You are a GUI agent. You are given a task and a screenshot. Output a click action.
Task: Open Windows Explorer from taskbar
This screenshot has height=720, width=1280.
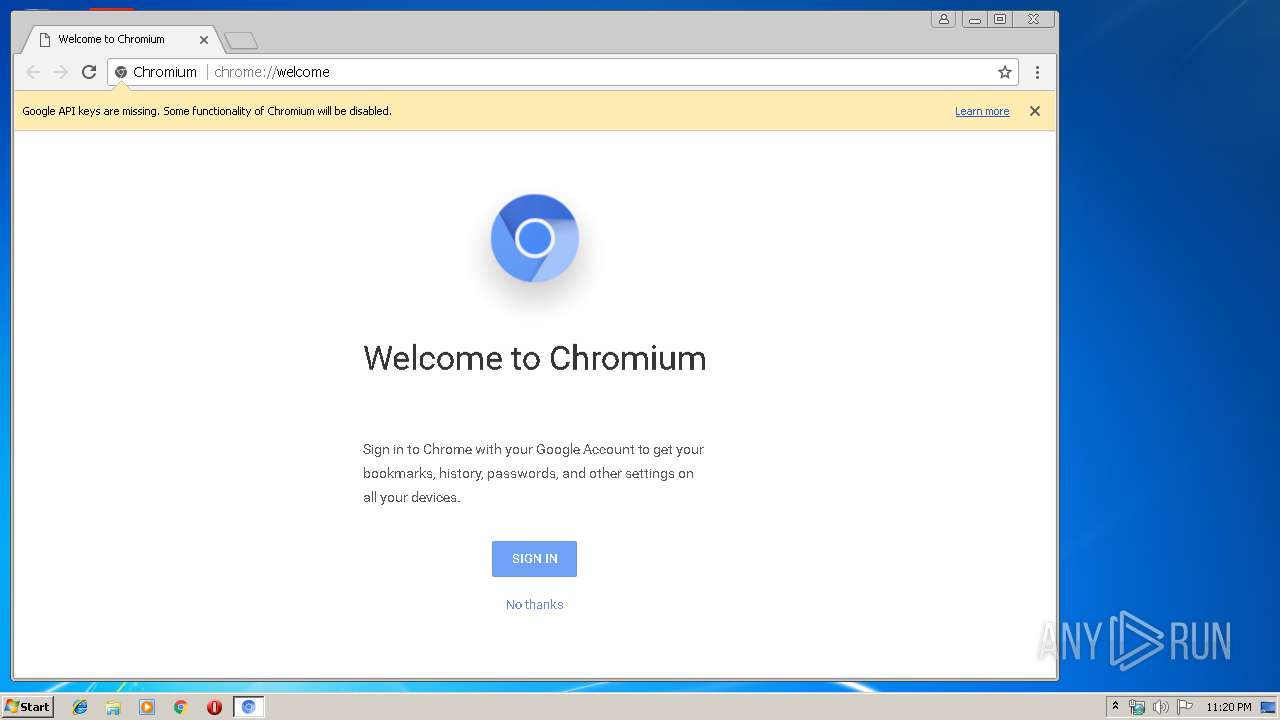tap(113, 707)
